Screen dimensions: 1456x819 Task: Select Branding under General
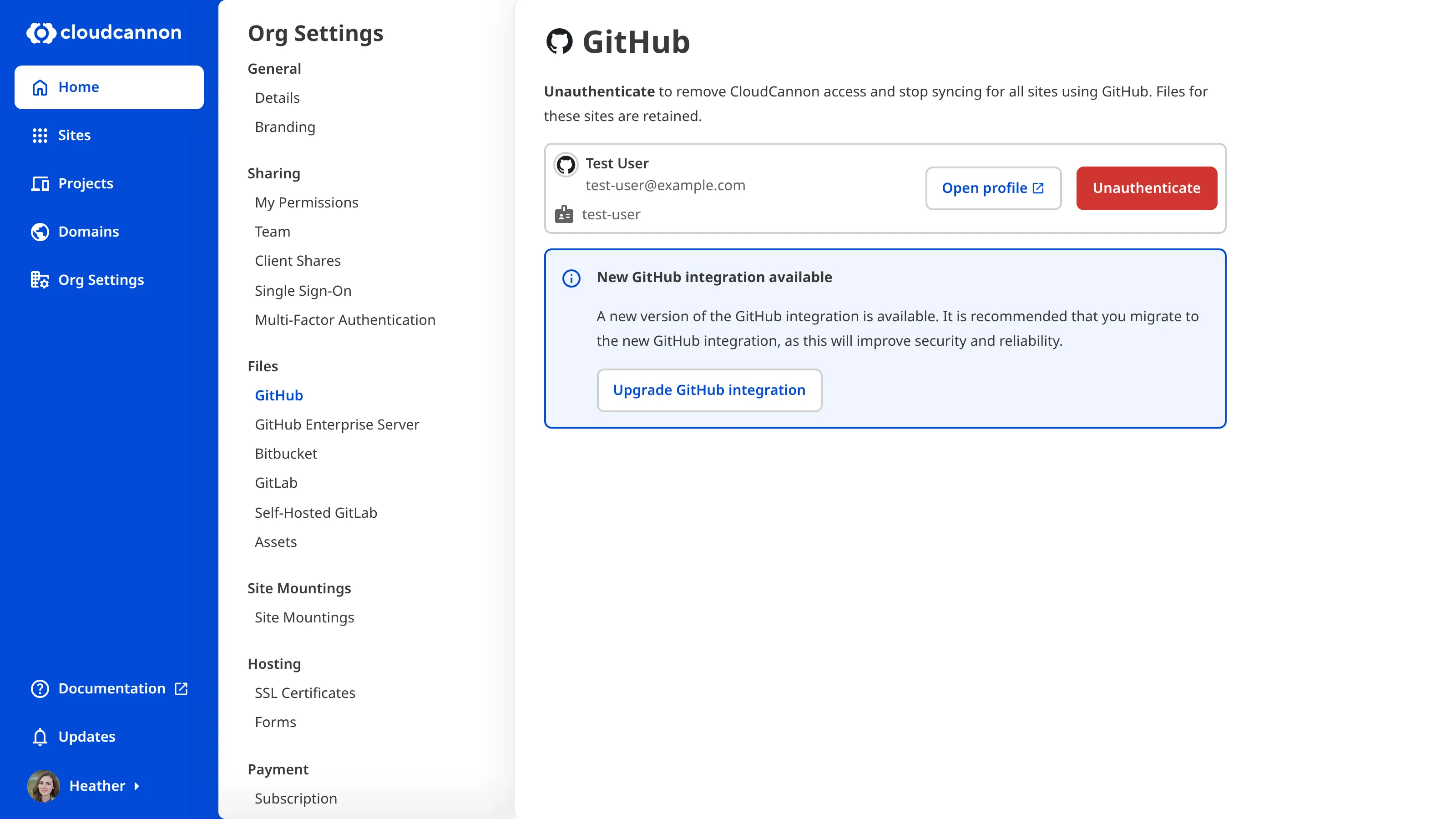(x=285, y=127)
